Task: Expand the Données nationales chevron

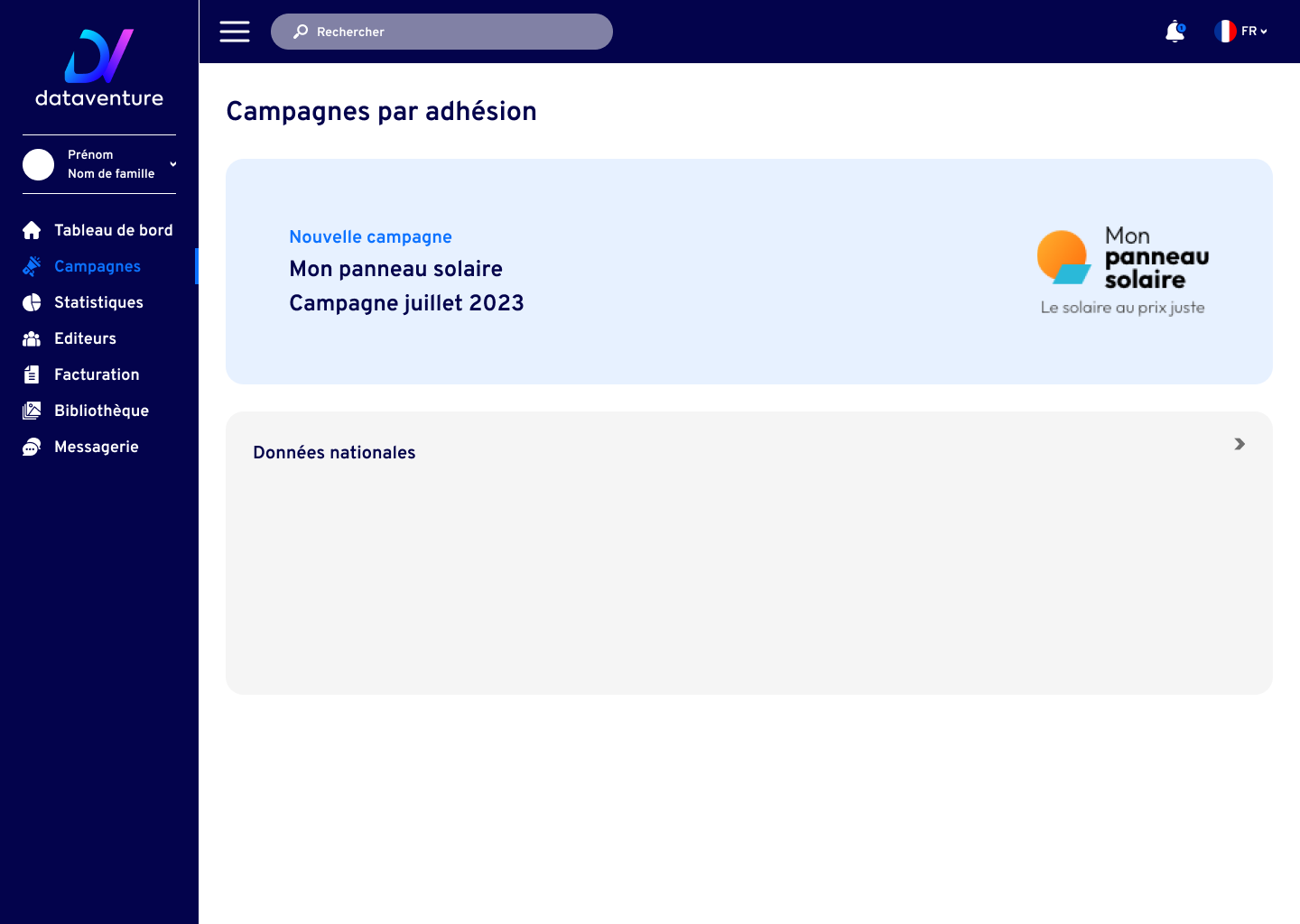Action: pyautogui.click(x=1240, y=444)
